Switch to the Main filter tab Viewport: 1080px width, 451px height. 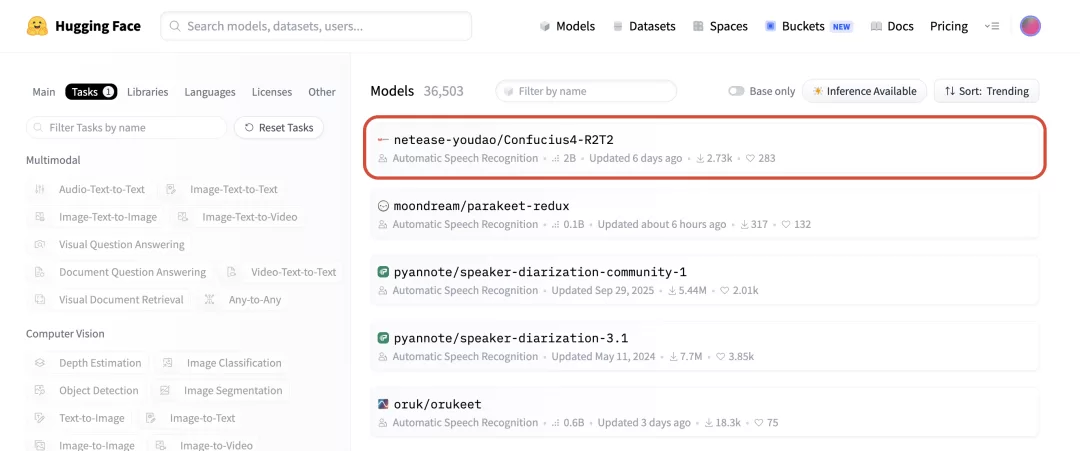coord(43,92)
